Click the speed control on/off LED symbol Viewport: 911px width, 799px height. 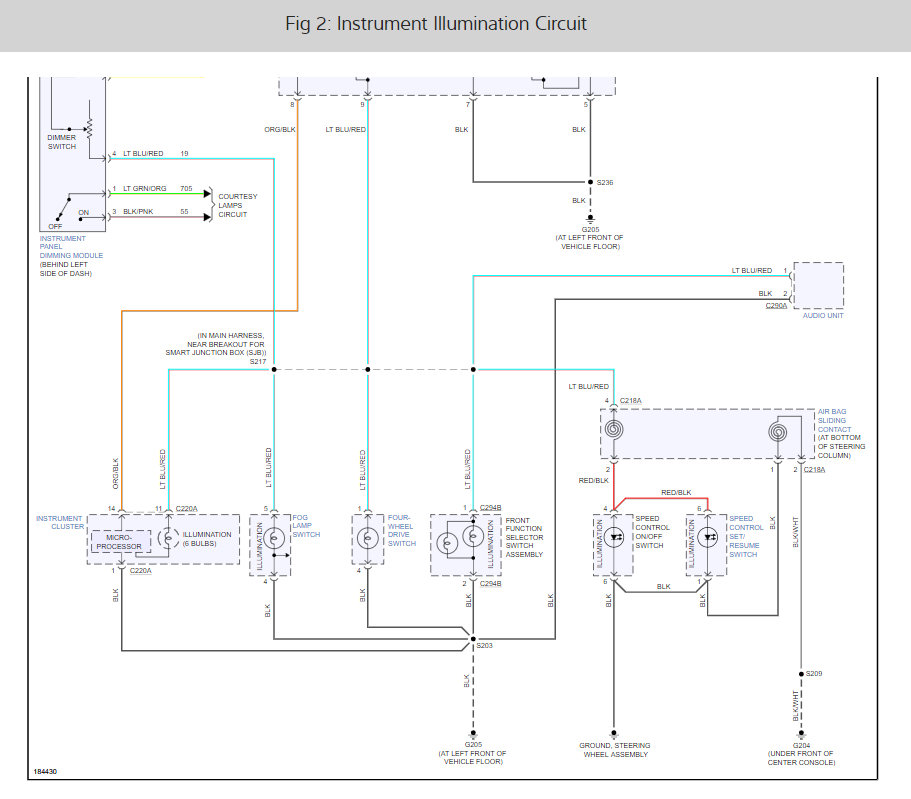point(614,538)
